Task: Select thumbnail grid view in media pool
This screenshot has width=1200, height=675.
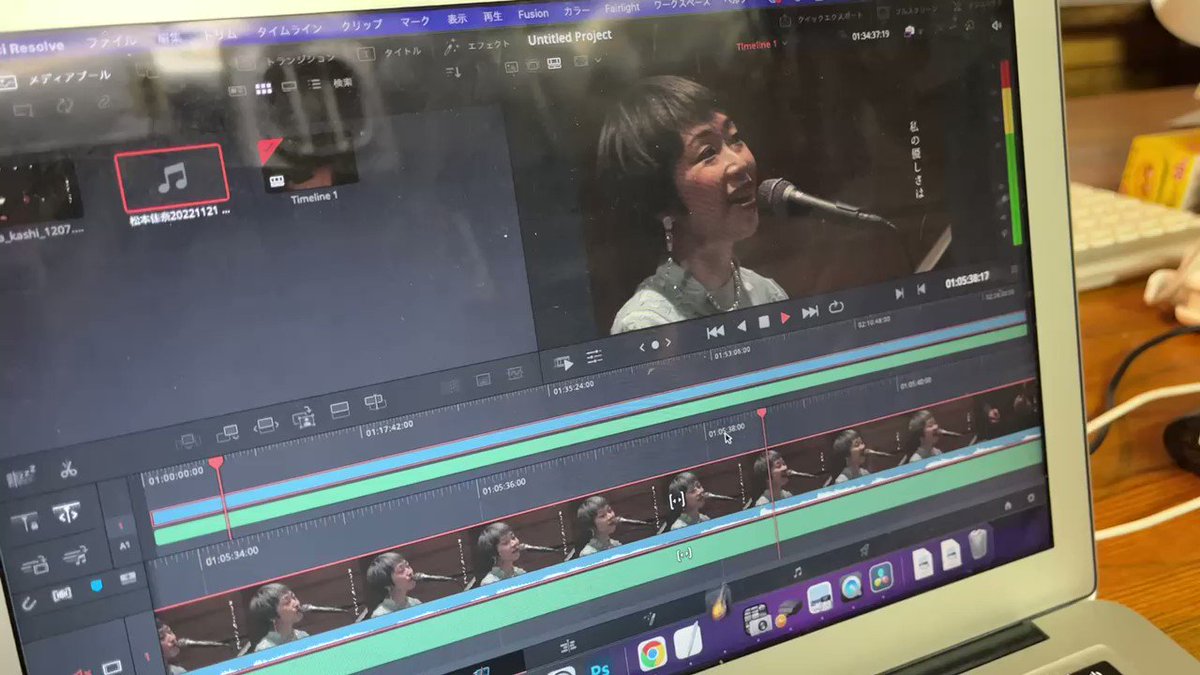Action: coord(263,89)
